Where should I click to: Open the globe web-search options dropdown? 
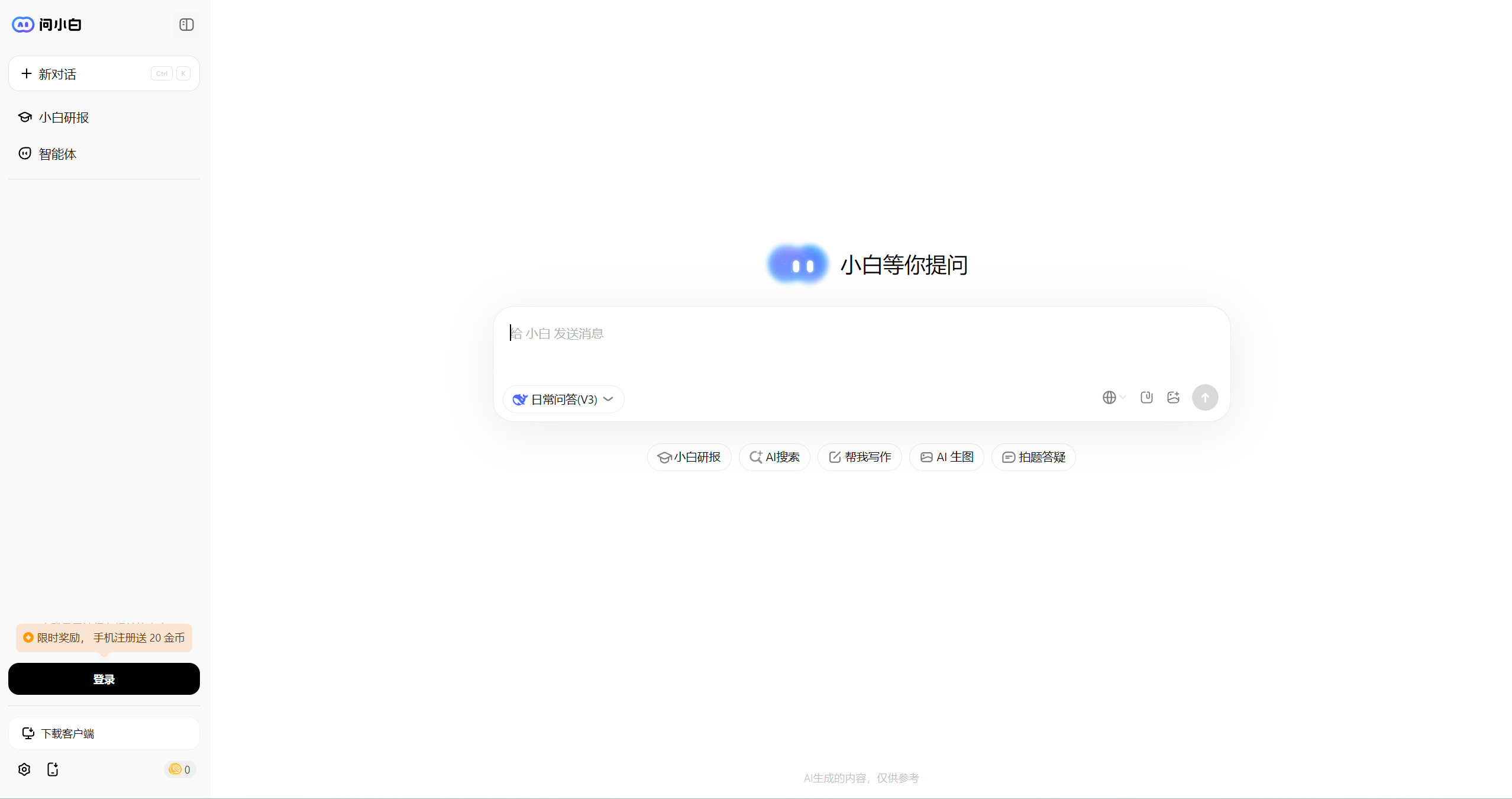point(1114,398)
